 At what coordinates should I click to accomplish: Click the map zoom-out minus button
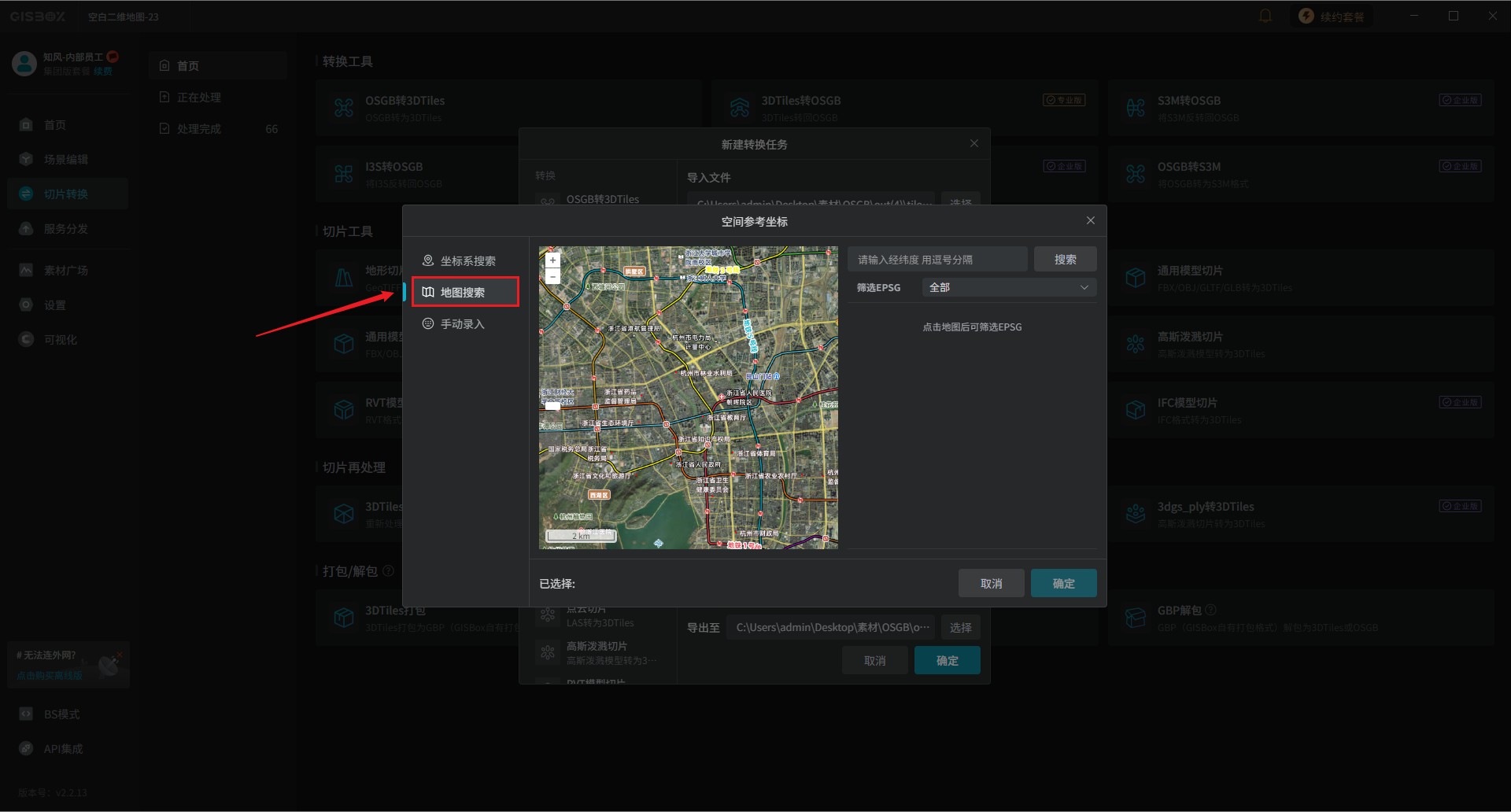coord(552,276)
